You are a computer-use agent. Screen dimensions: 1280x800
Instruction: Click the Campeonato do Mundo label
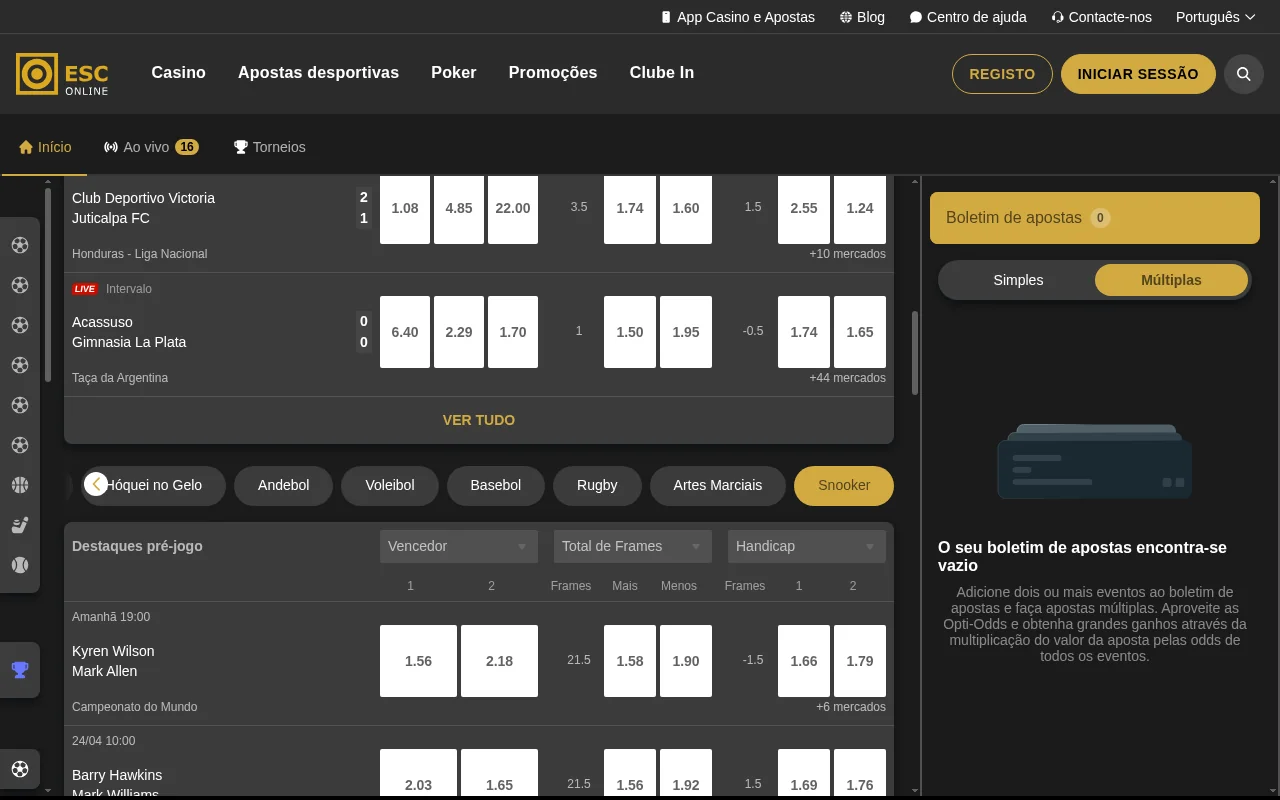point(135,707)
